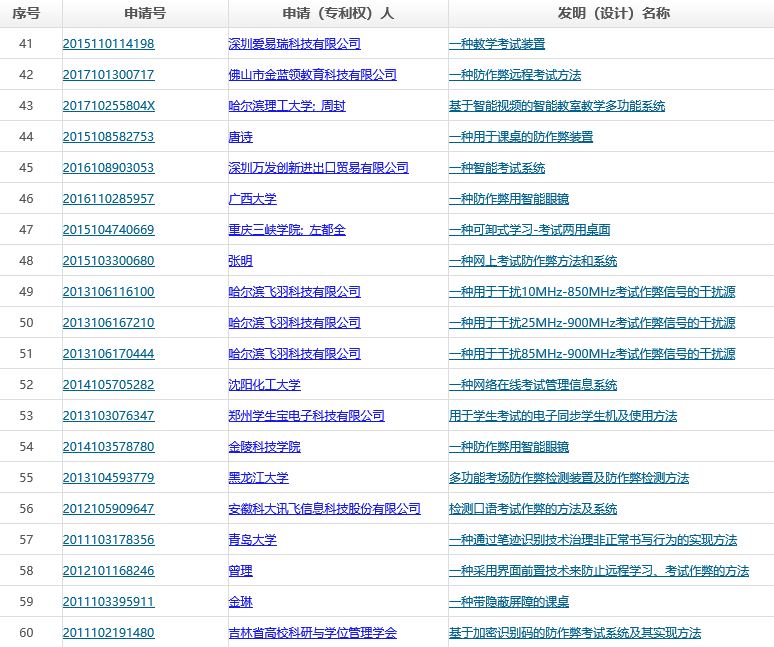Open applicant 金陵科技学院
Viewport: 774px width, 647px height.
pos(265,447)
